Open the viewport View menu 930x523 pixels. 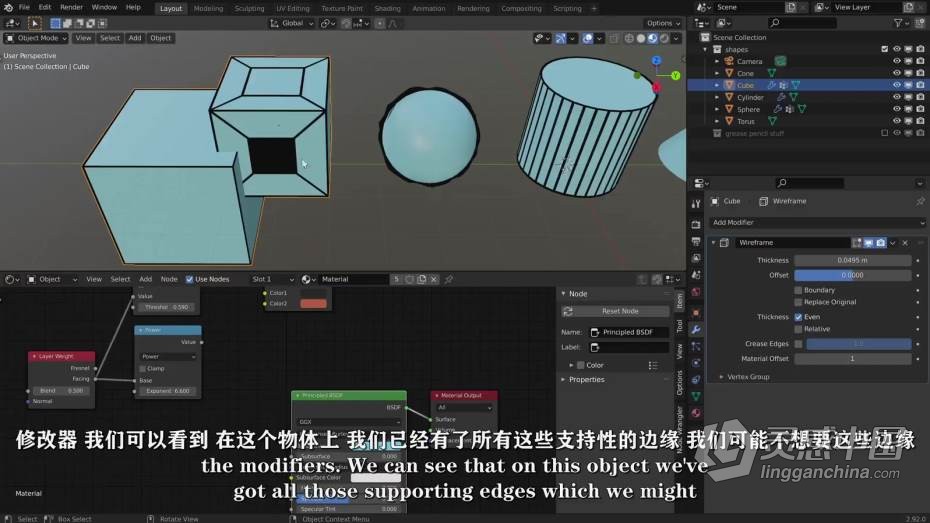coord(83,38)
